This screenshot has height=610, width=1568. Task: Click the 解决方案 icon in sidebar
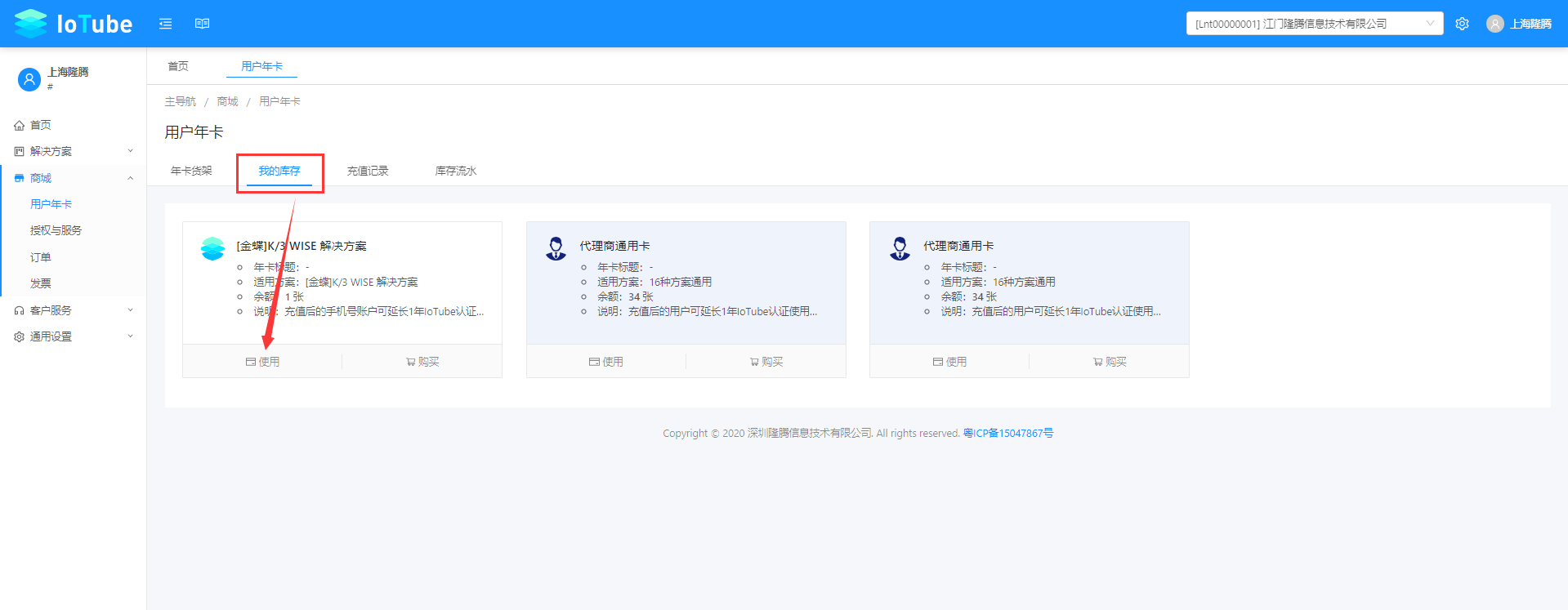pos(19,151)
